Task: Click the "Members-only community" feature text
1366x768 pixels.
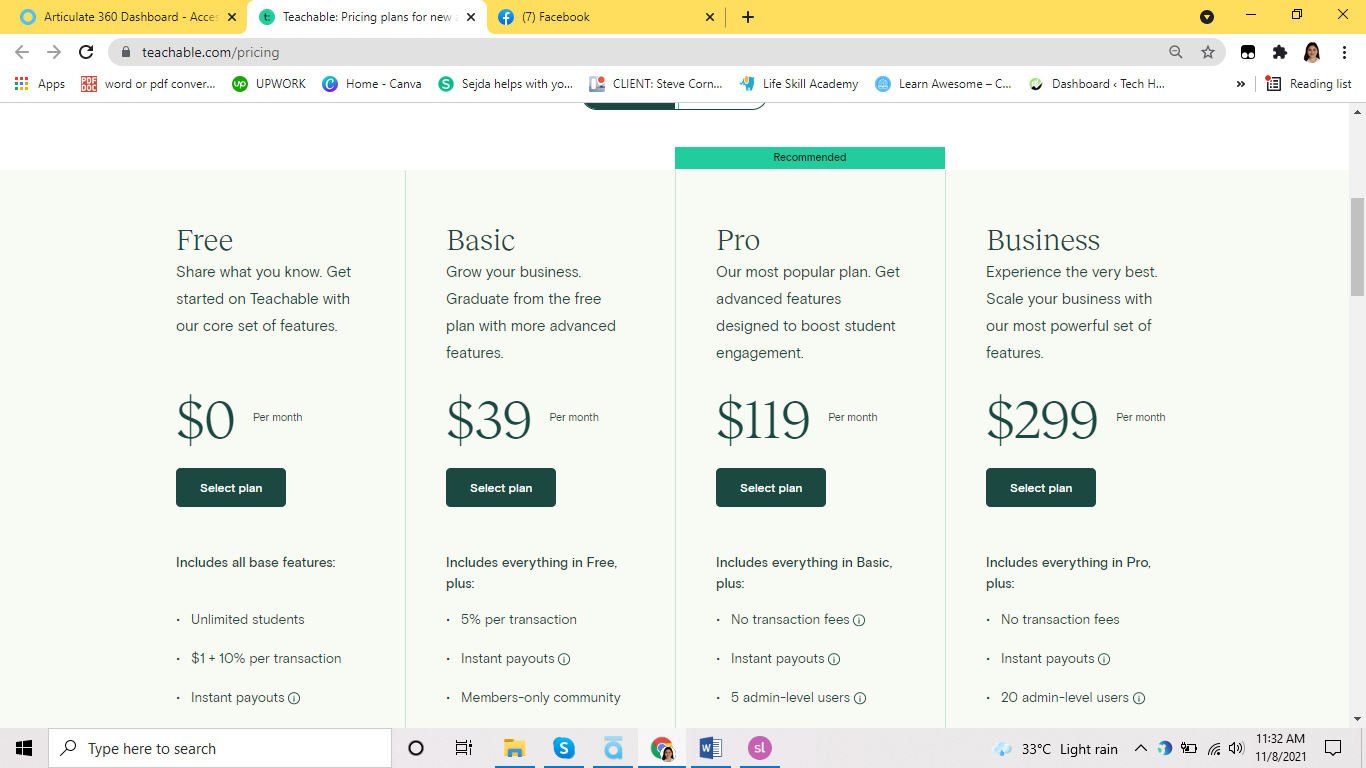Action: [541, 698]
